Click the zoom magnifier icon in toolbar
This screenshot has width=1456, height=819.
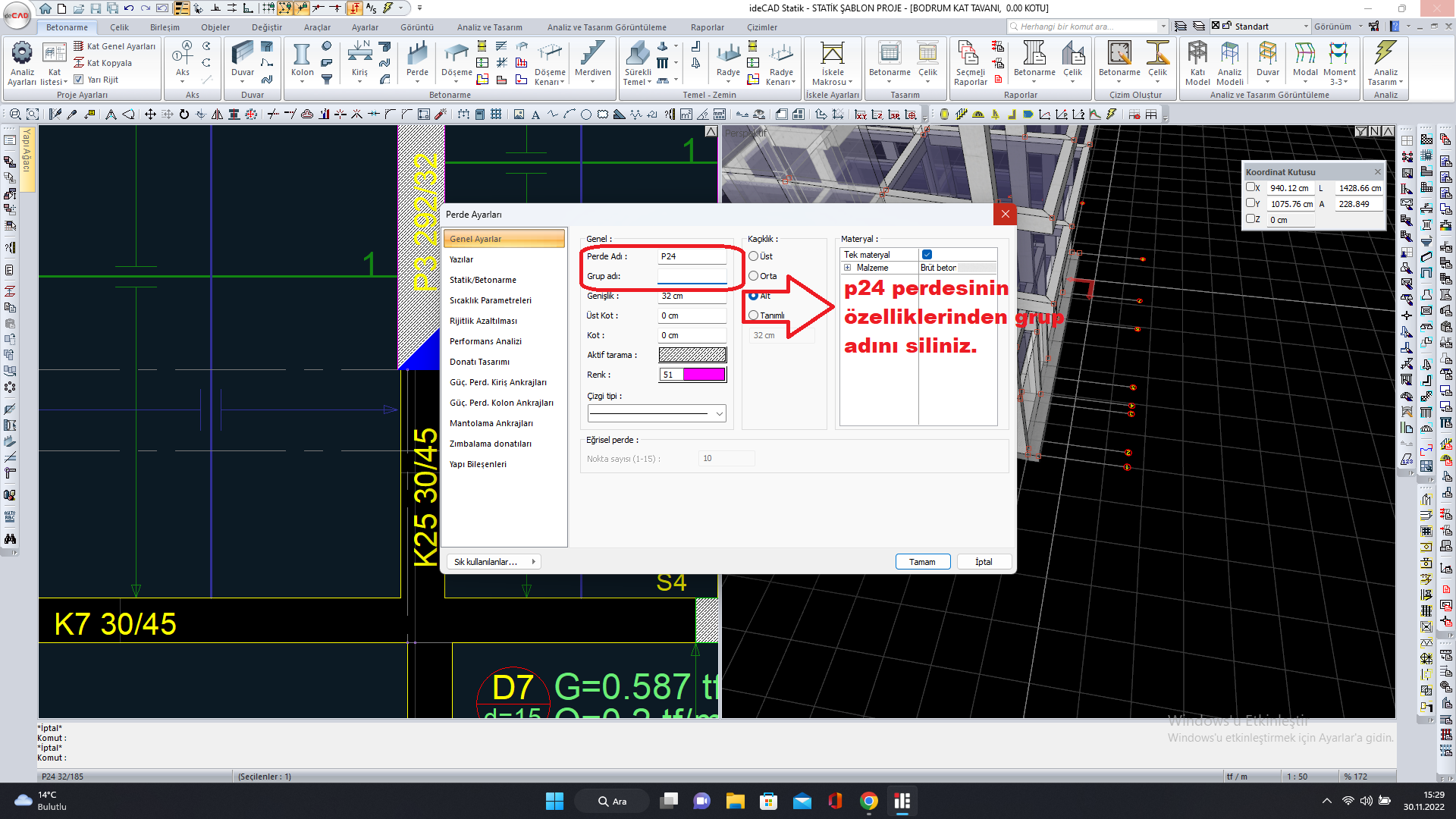(15, 115)
